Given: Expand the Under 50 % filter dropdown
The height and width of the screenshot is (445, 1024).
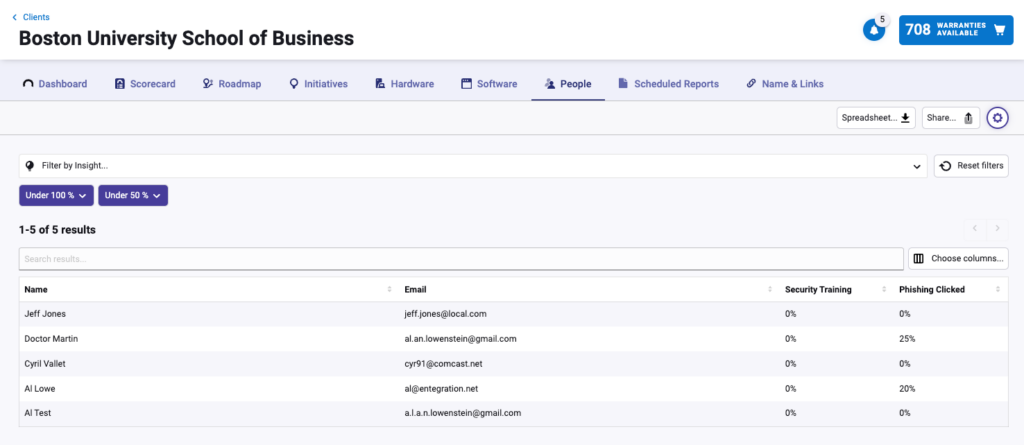Looking at the screenshot, I should (x=133, y=195).
